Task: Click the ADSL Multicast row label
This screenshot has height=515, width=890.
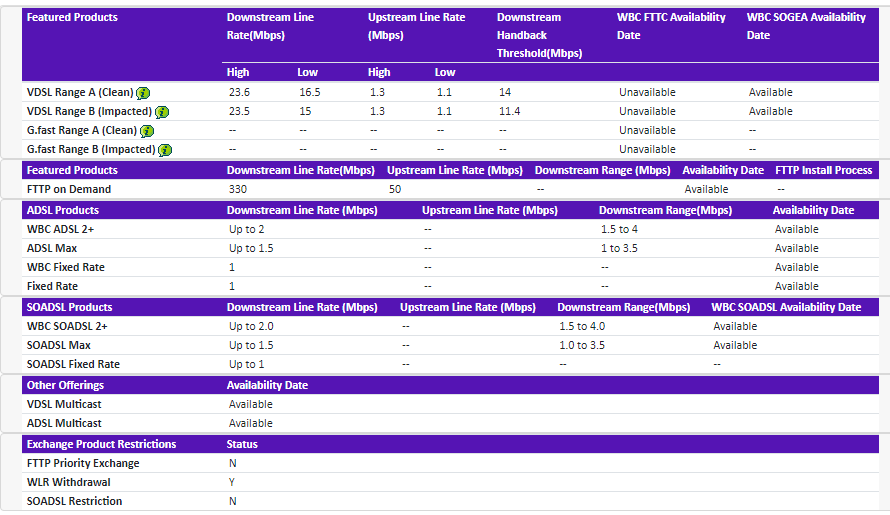Action: pyautogui.click(x=64, y=423)
